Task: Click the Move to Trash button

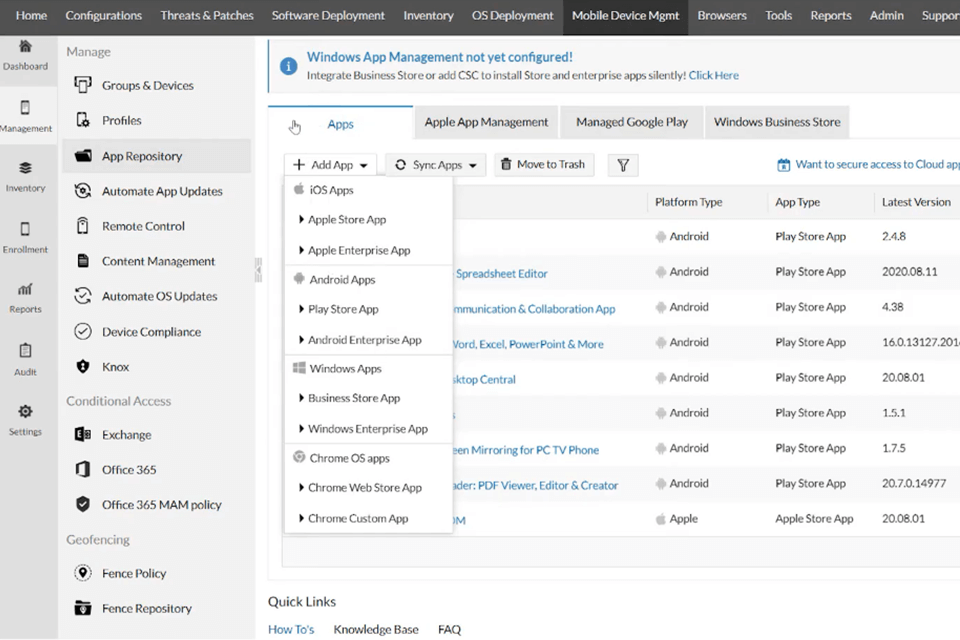Action: [543, 164]
